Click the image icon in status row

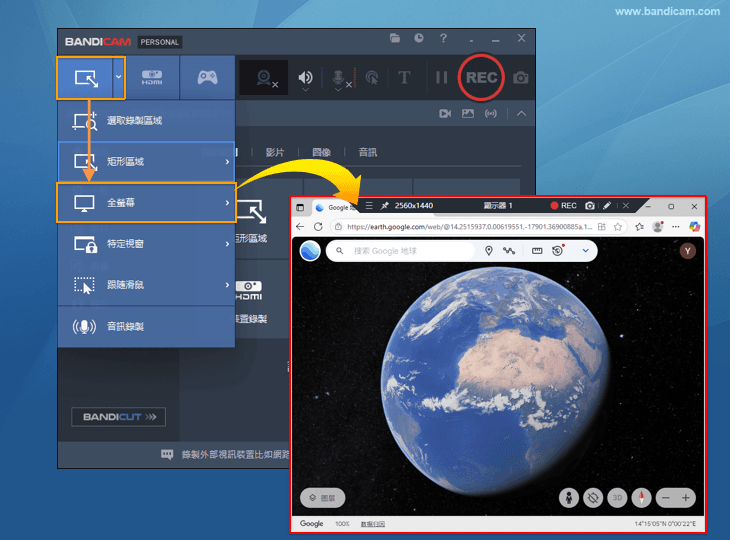click(467, 114)
